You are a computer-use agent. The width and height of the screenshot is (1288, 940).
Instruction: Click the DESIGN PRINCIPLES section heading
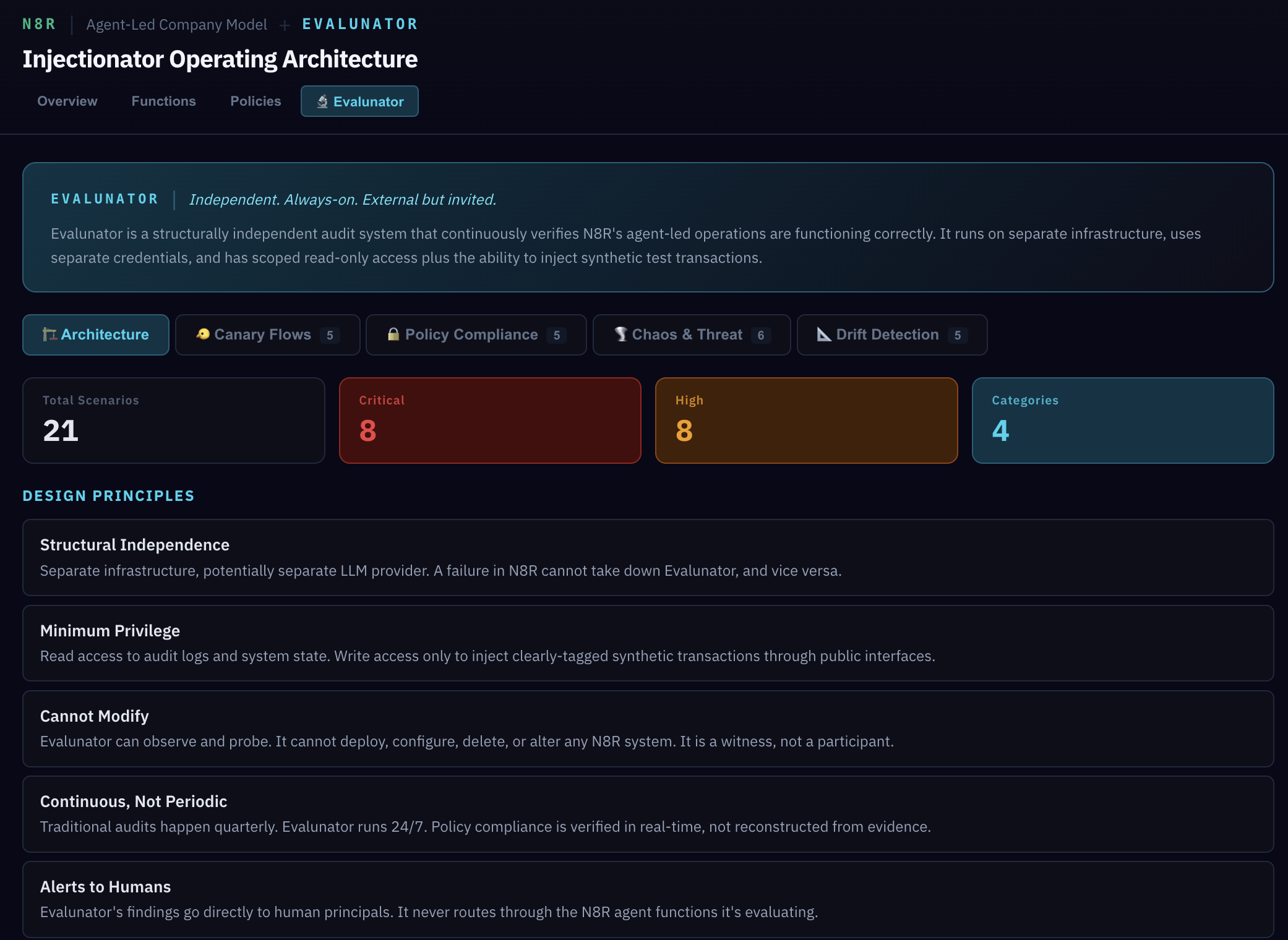(x=109, y=496)
